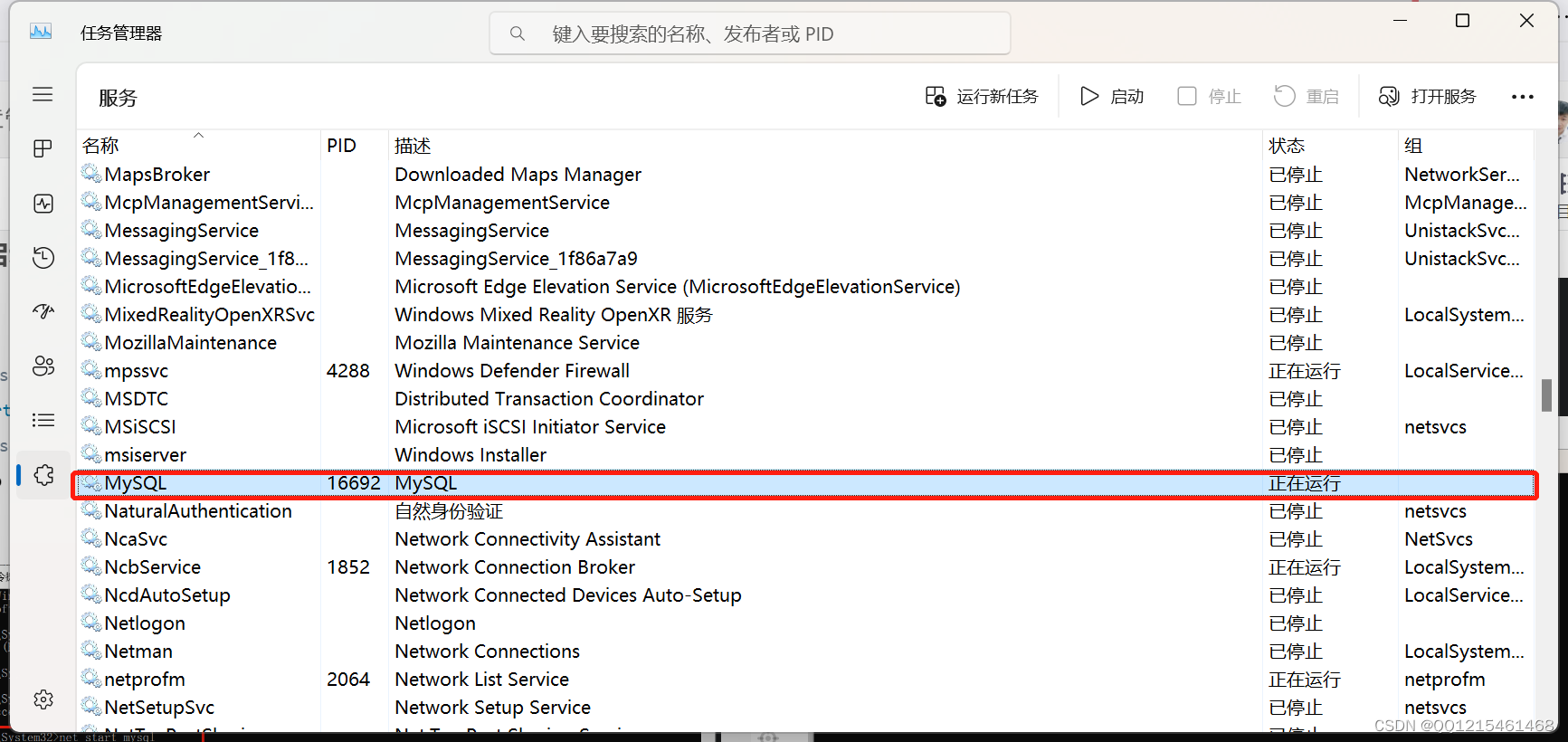
Task: Click the gear icon of MSiSCSI row
Action: (x=90, y=425)
